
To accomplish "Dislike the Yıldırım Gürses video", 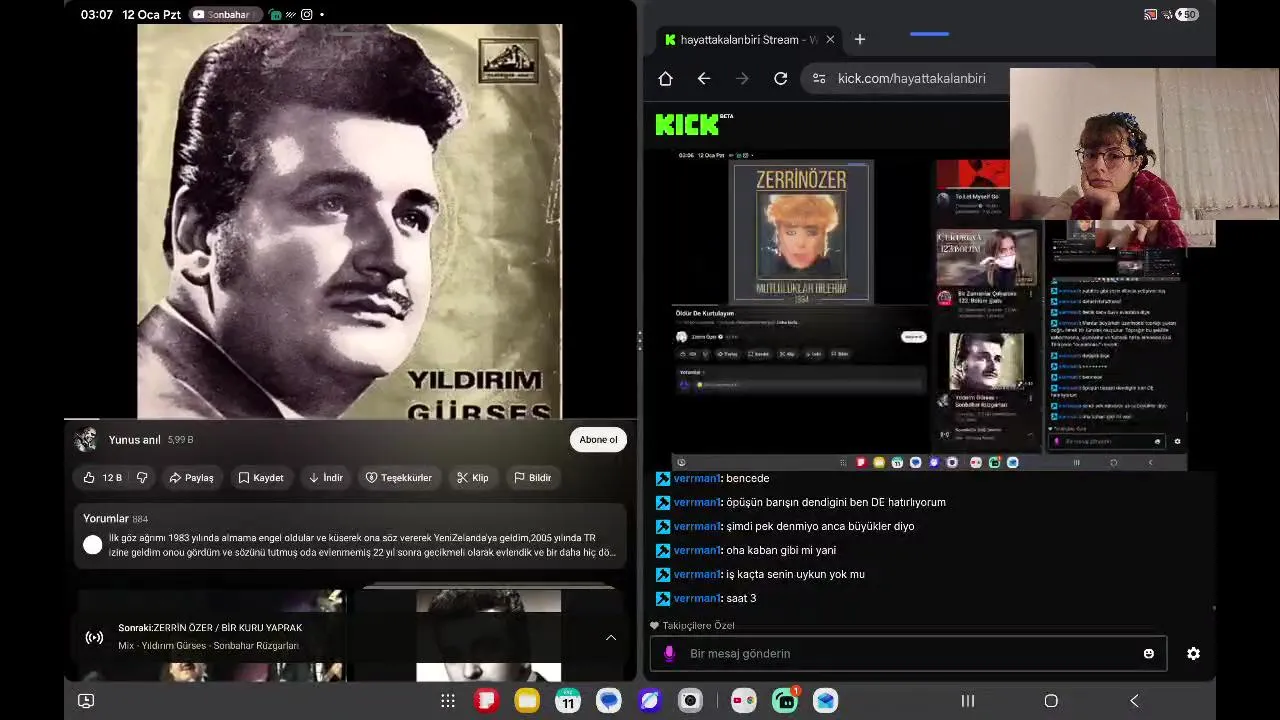I will point(142,478).
